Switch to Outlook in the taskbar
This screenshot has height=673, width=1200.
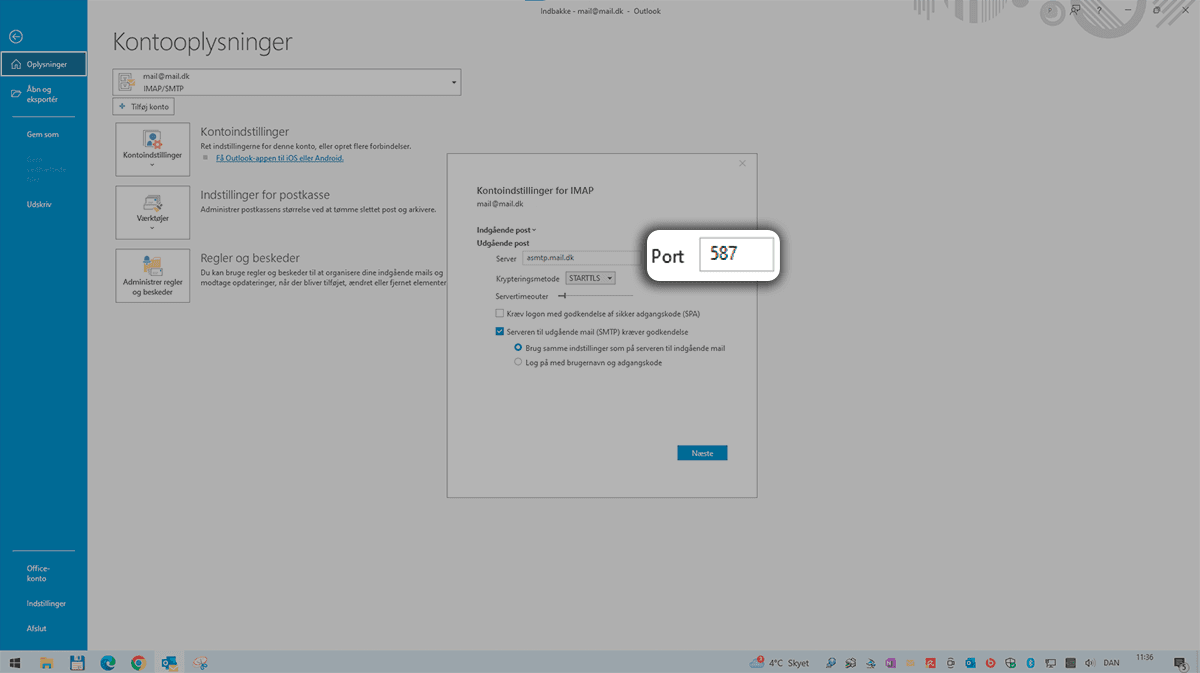coord(169,662)
